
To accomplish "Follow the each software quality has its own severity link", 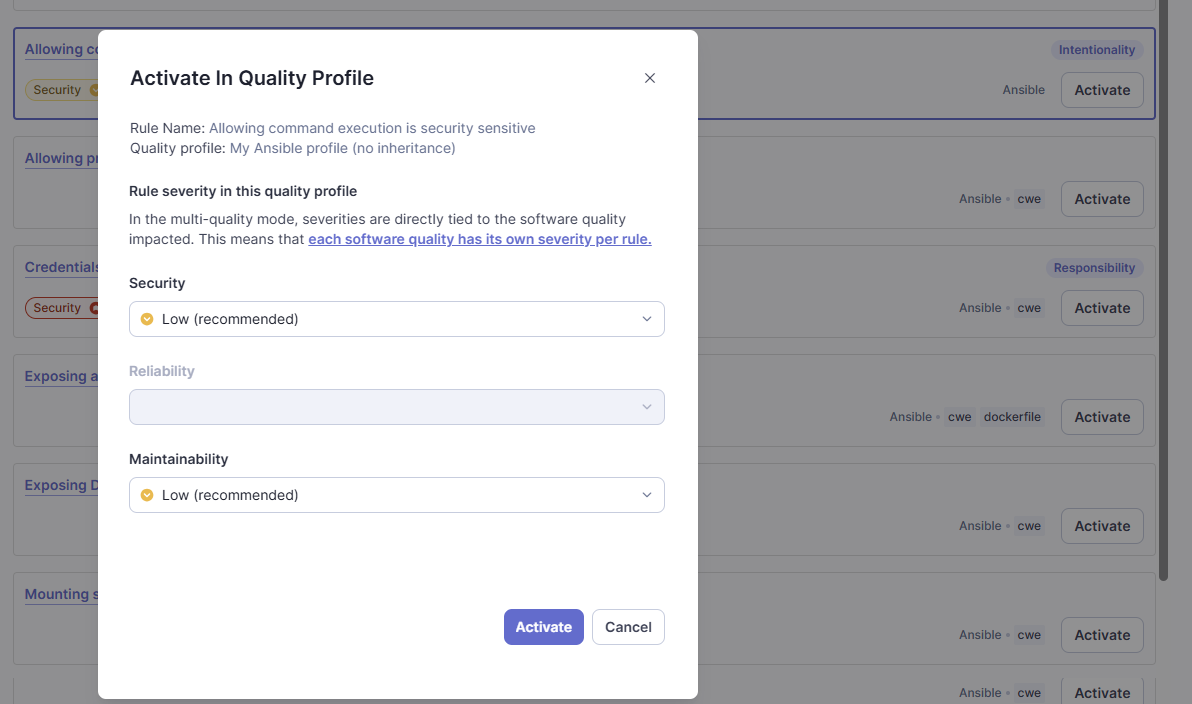I will 479,239.
